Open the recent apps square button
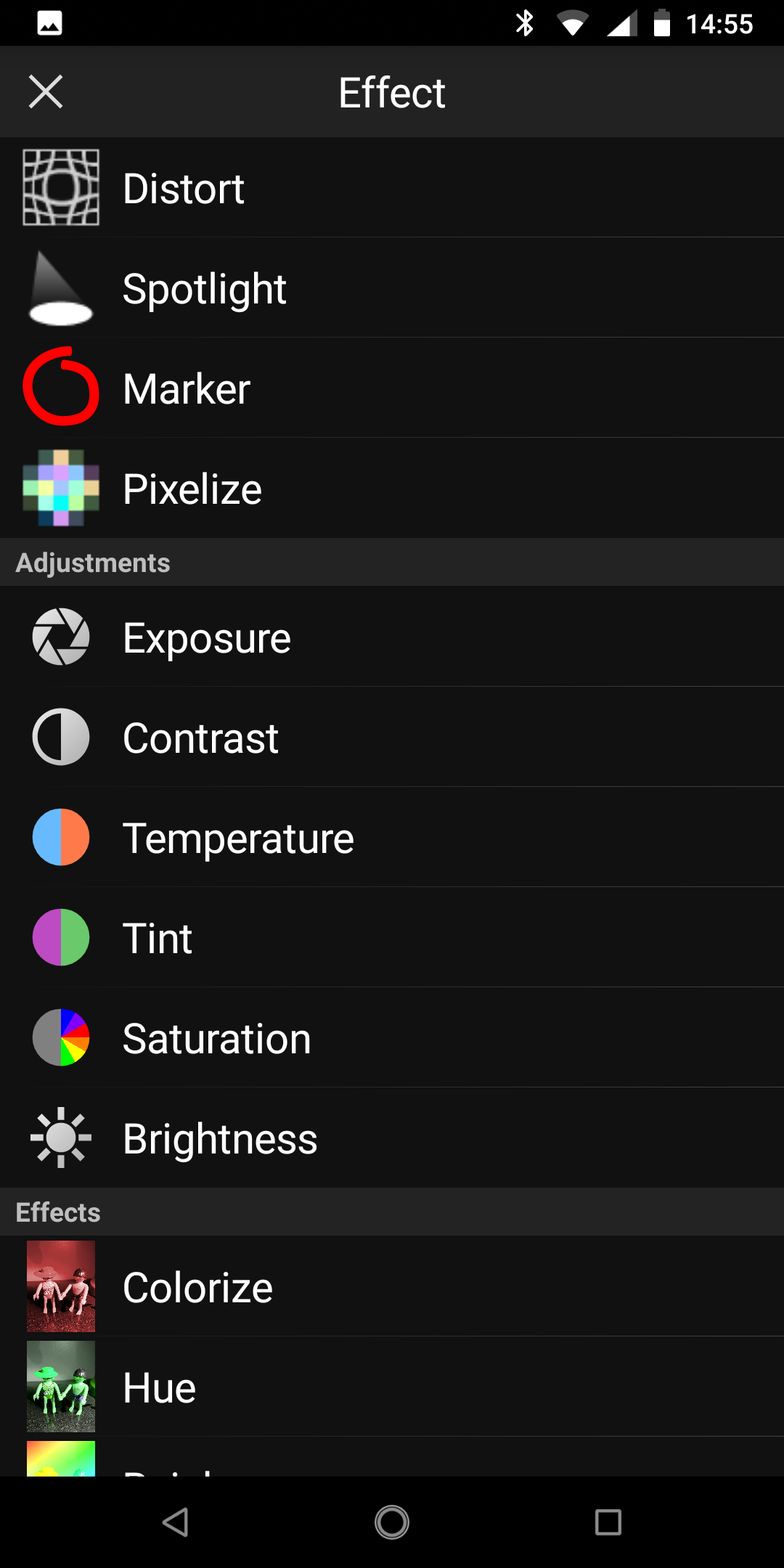 (x=608, y=1522)
